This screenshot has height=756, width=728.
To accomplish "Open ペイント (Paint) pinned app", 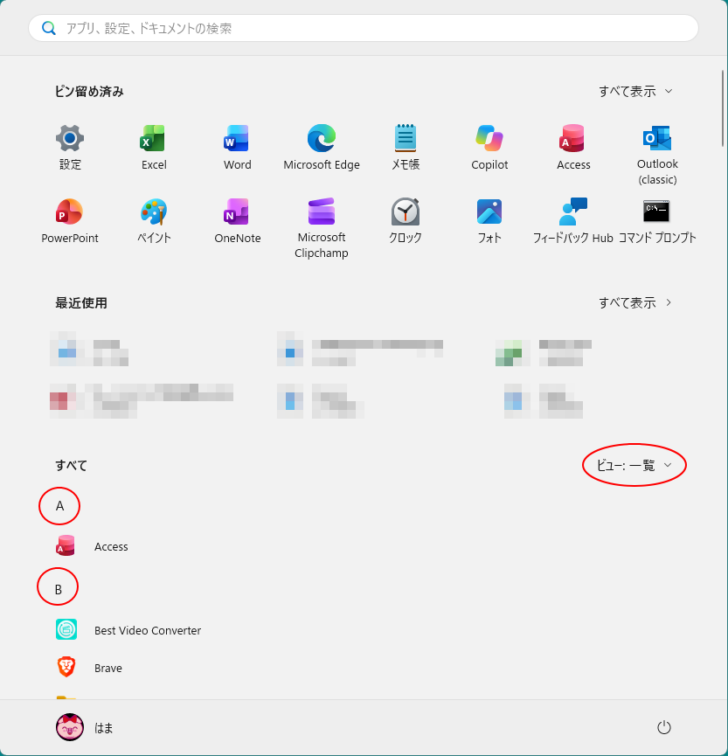I will 154,221.
